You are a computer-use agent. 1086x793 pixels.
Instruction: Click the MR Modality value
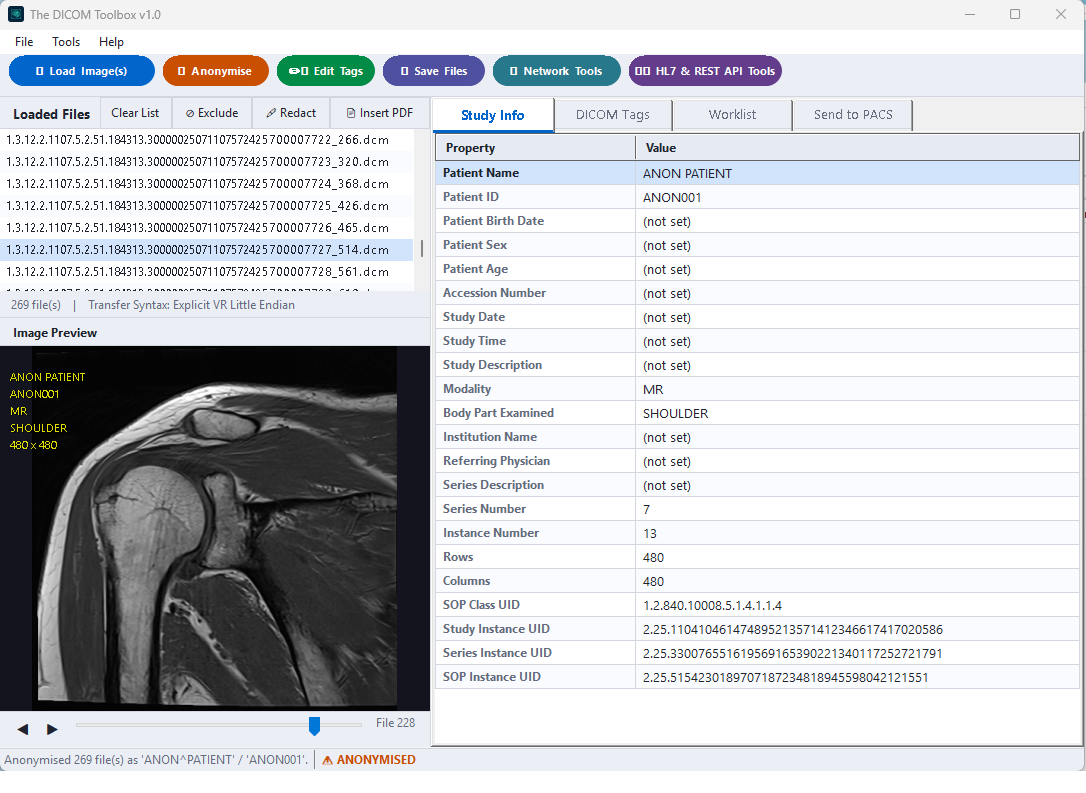(653, 389)
